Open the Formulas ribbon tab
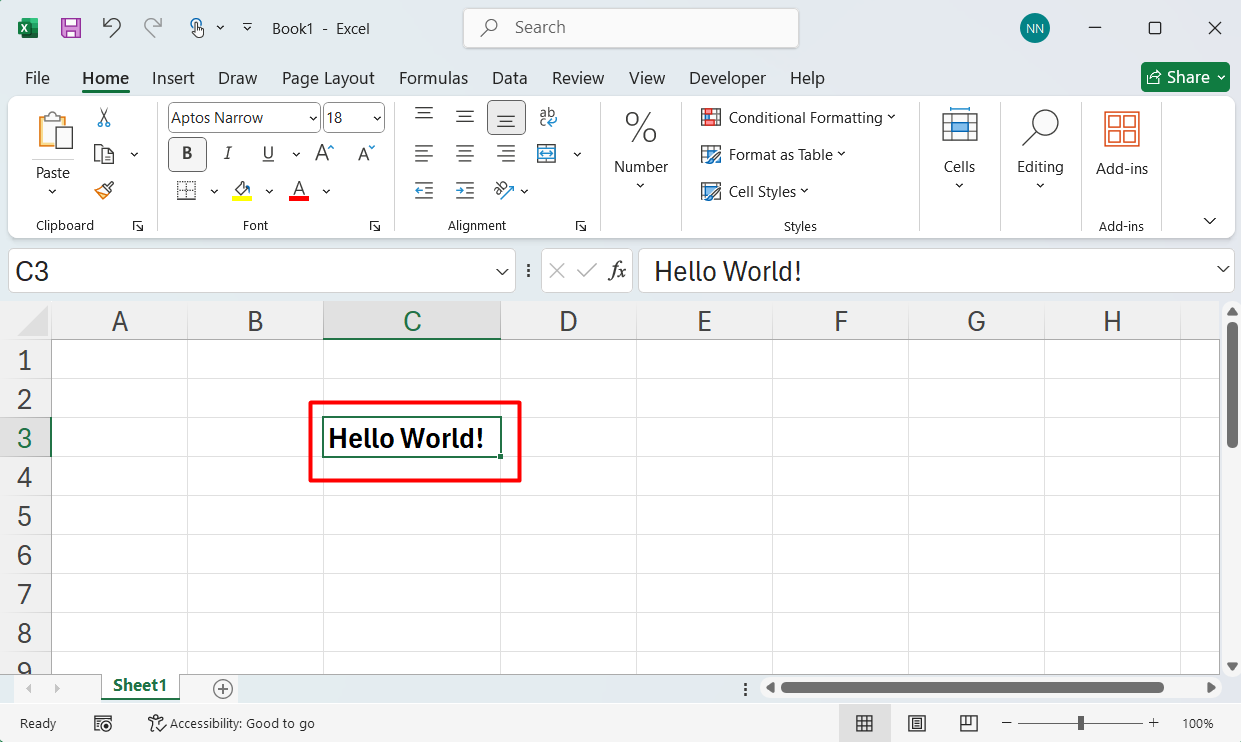 (433, 78)
